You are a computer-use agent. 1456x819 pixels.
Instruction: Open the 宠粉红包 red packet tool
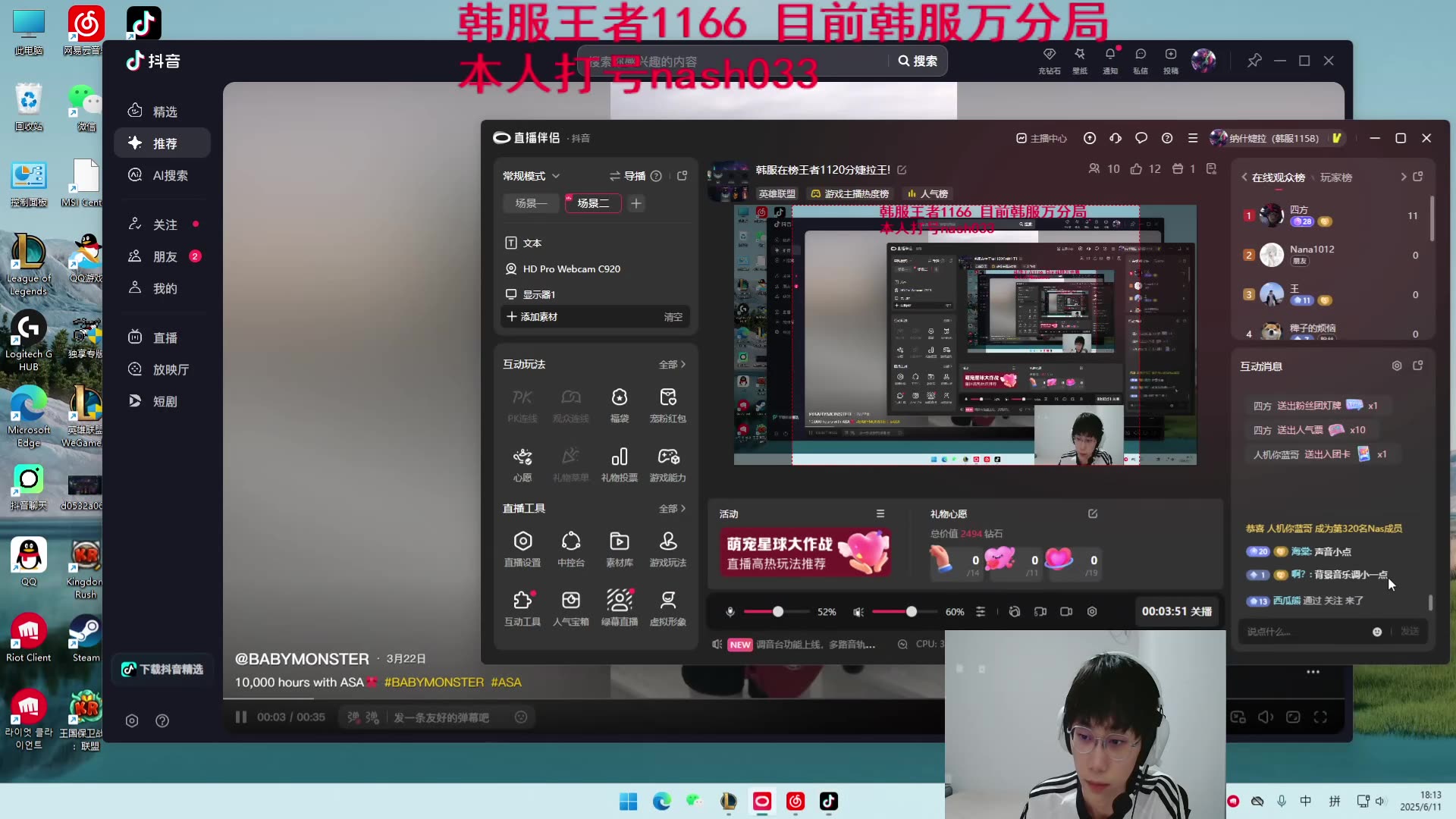[667, 405]
